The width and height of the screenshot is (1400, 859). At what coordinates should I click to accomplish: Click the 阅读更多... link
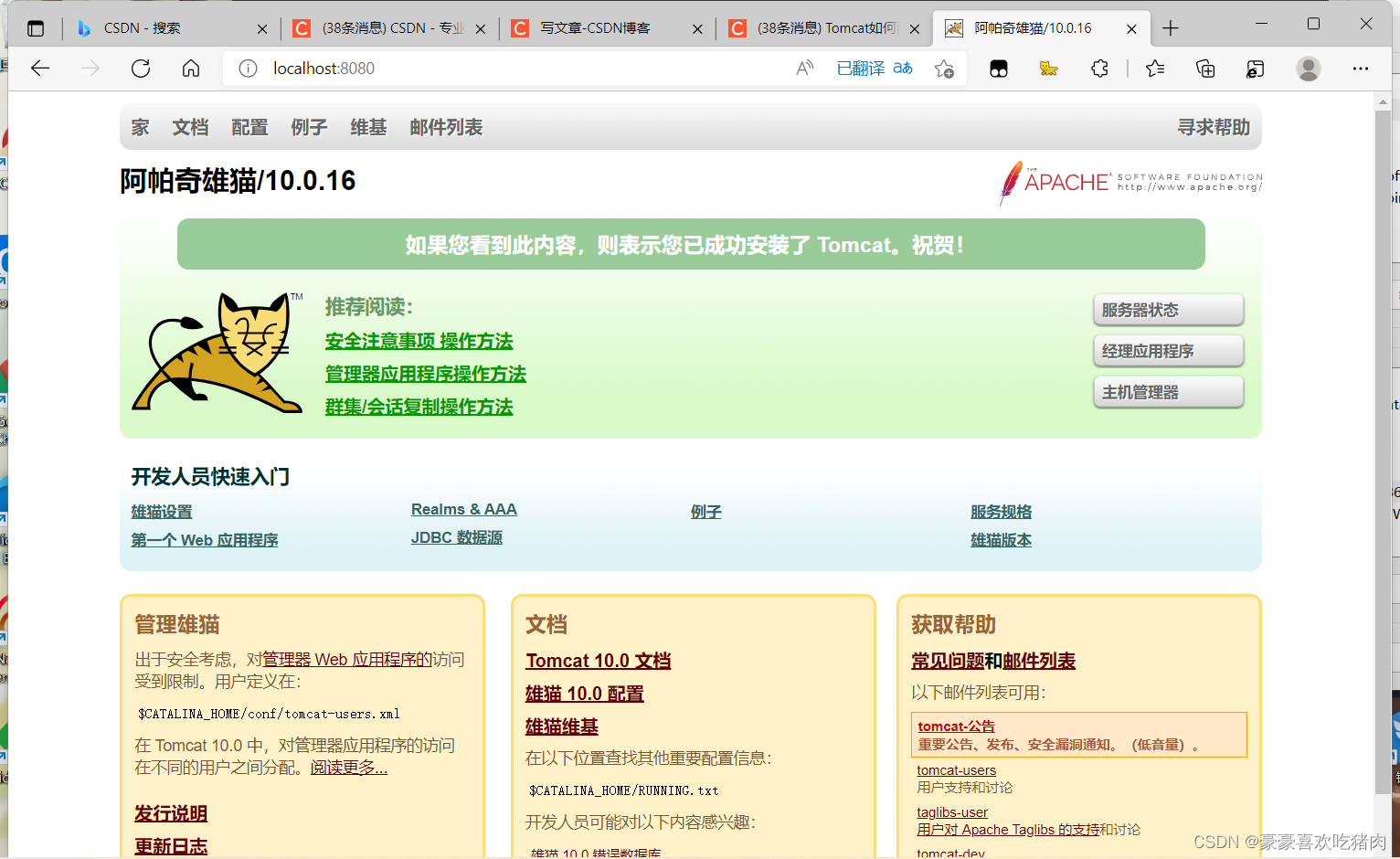click(349, 768)
